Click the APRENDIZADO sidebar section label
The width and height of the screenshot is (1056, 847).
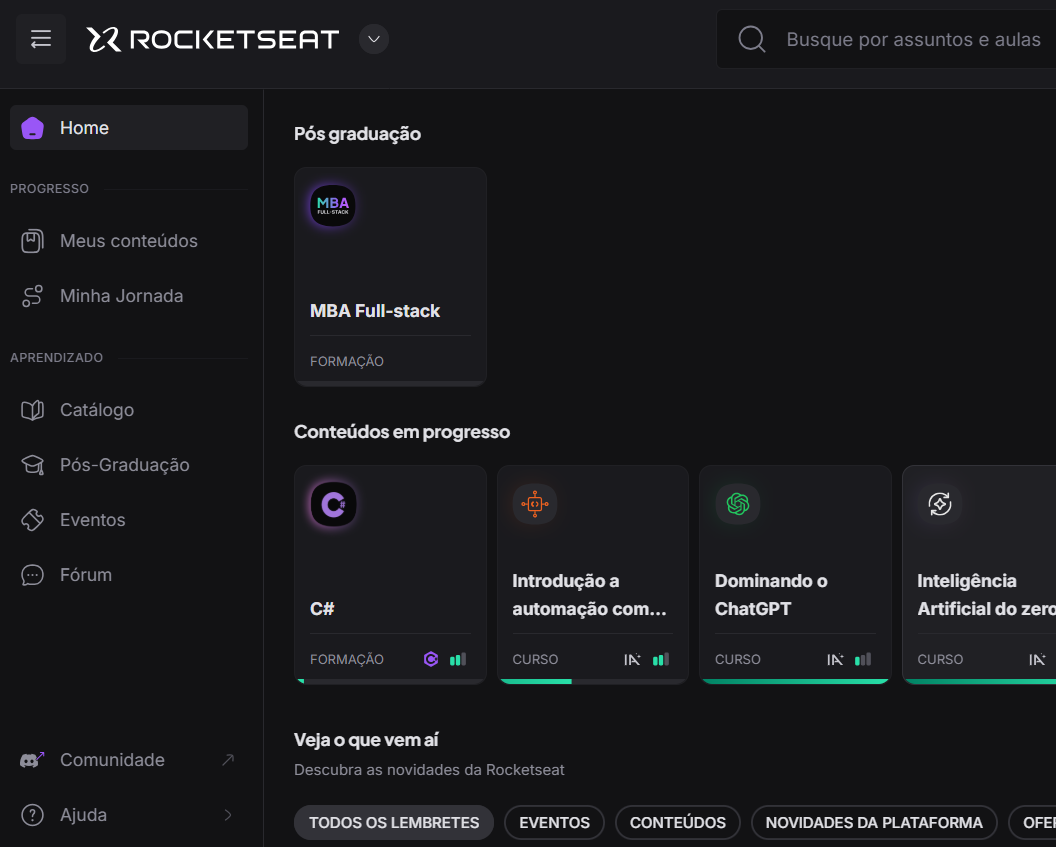coord(57,358)
